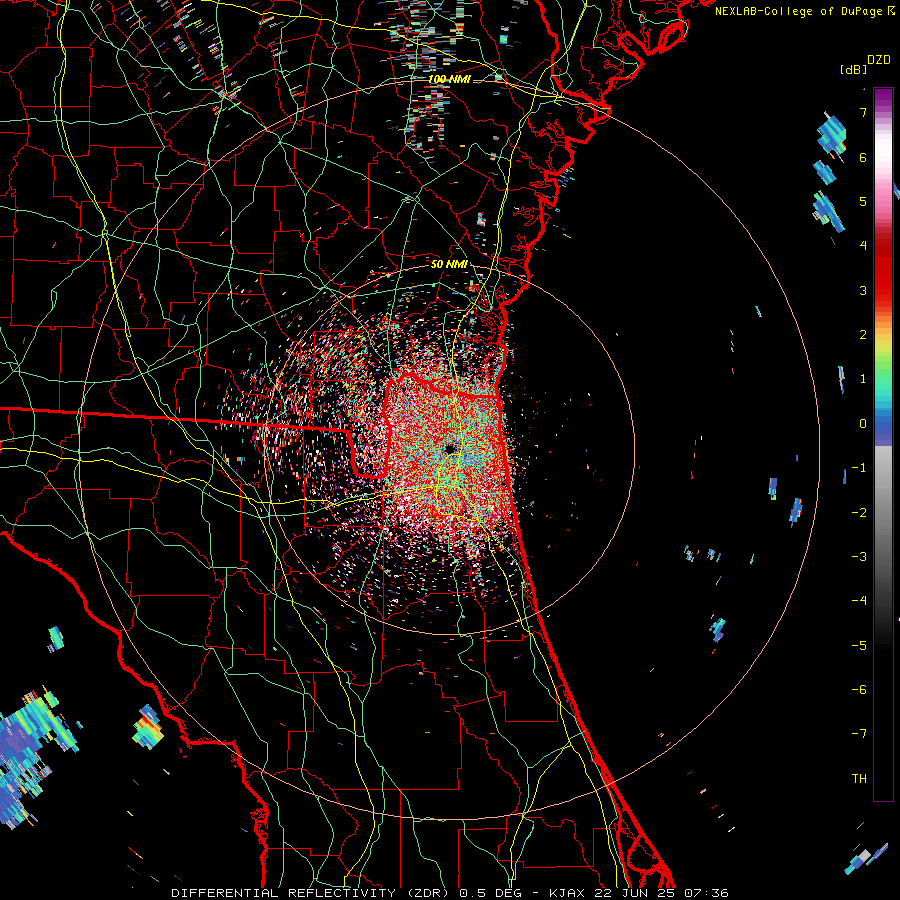Click the TH threshold label on the scale
Screen dimensions: 900x900
[859, 778]
